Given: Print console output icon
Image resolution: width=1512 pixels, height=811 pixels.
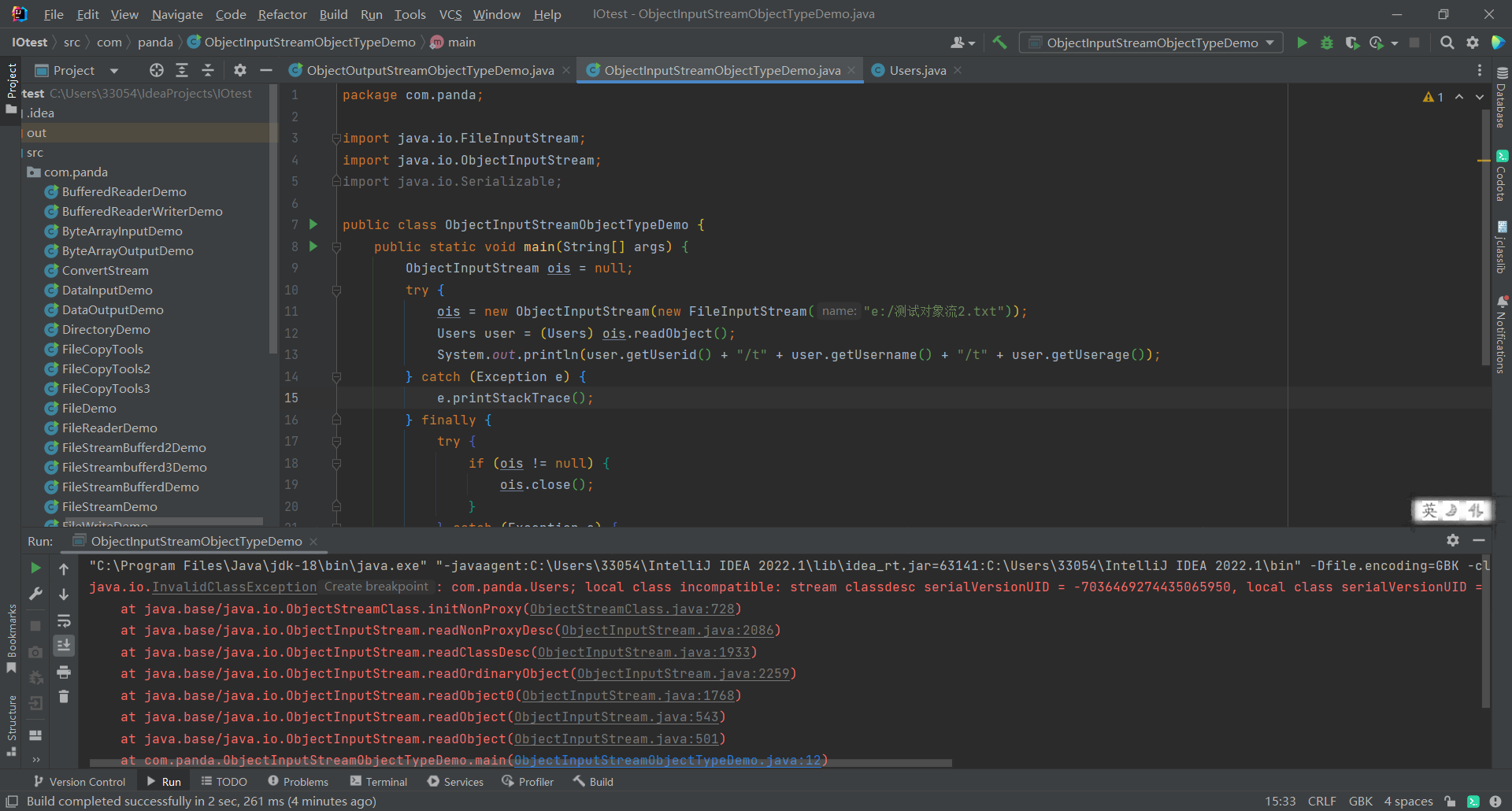Looking at the screenshot, I should (x=64, y=672).
